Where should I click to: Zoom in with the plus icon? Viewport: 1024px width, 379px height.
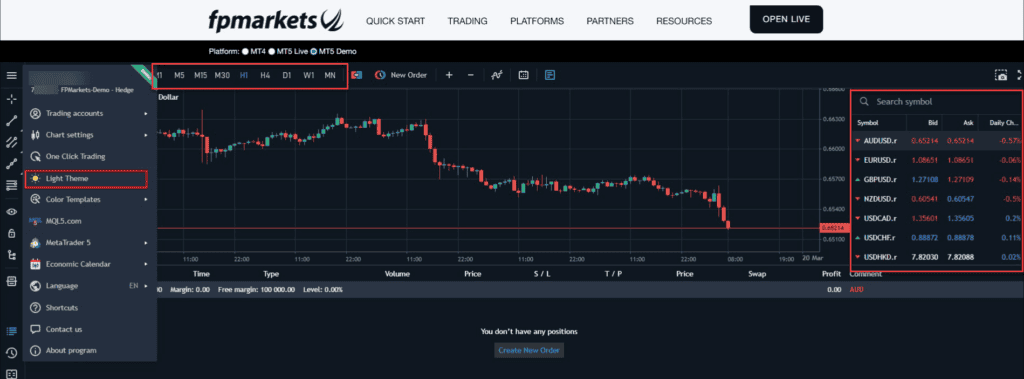[x=449, y=75]
